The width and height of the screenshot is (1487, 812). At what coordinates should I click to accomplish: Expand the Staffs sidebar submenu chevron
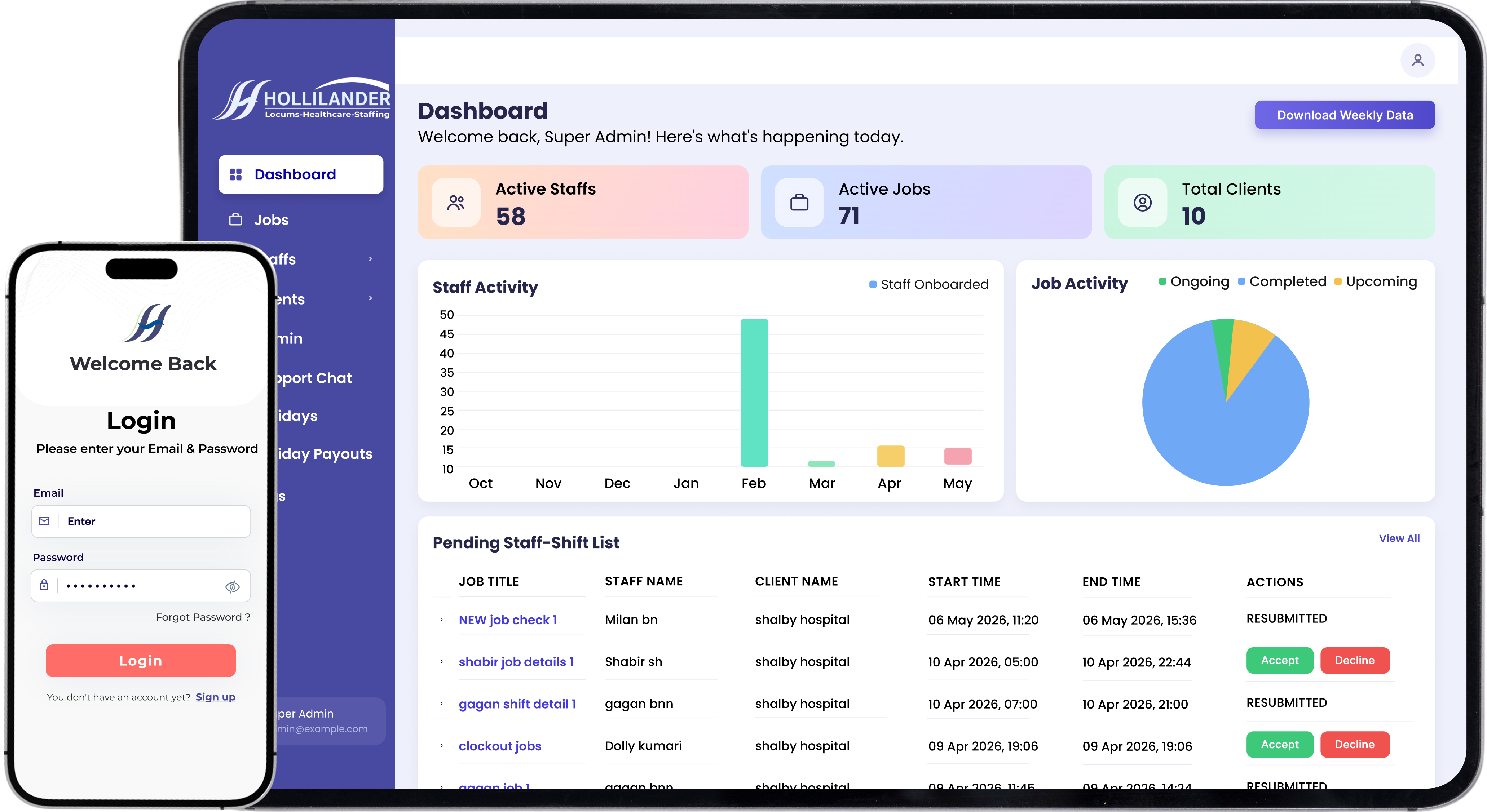[x=370, y=259]
